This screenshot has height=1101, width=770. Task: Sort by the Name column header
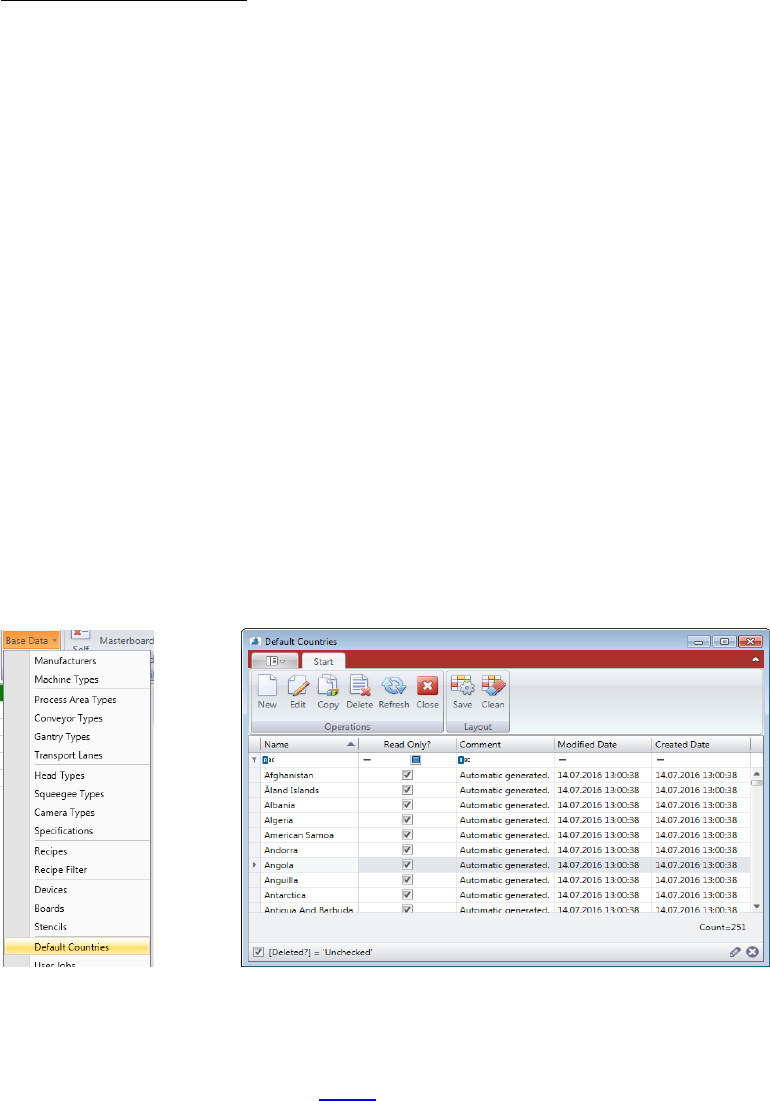pyautogui.click(x=310, y=744)
